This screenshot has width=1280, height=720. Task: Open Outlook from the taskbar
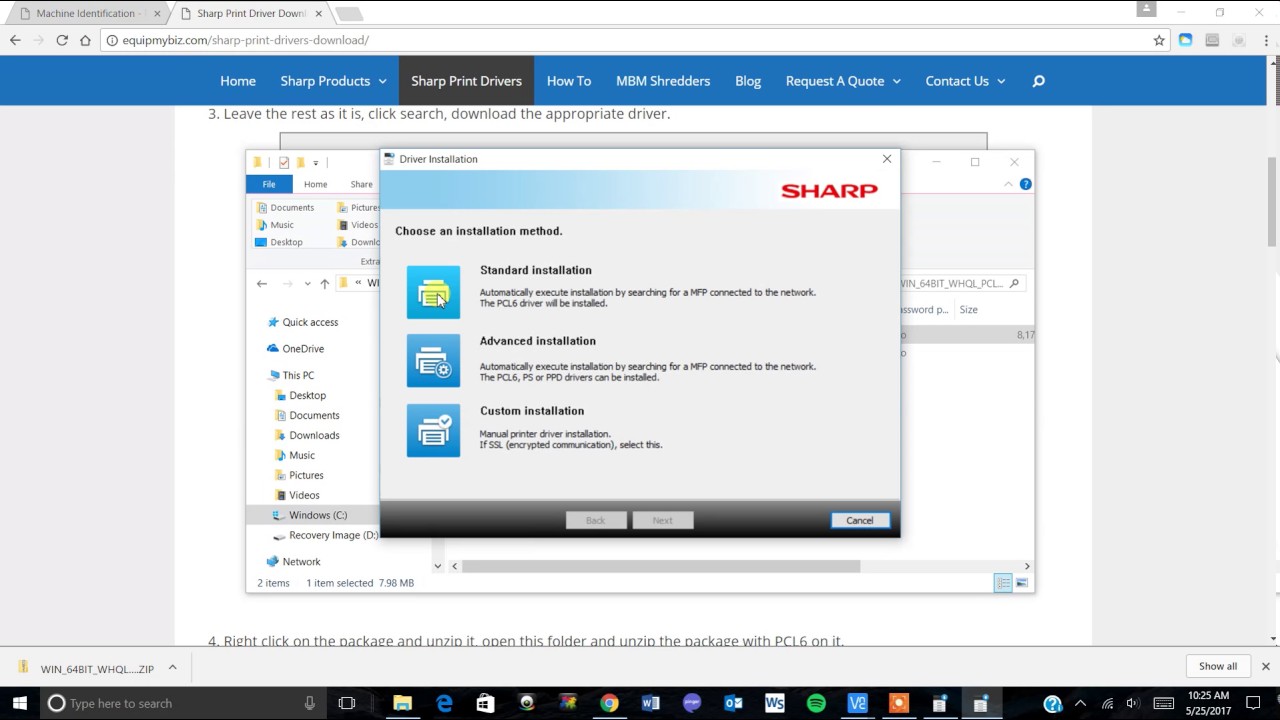tap(733, 703)
